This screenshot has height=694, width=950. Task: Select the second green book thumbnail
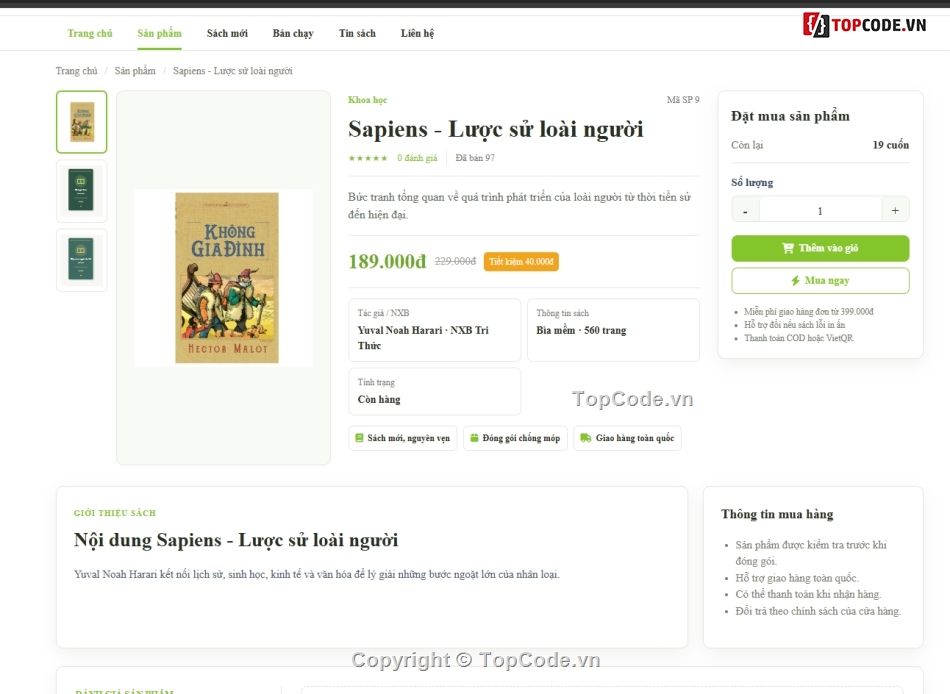coord(82,191)
